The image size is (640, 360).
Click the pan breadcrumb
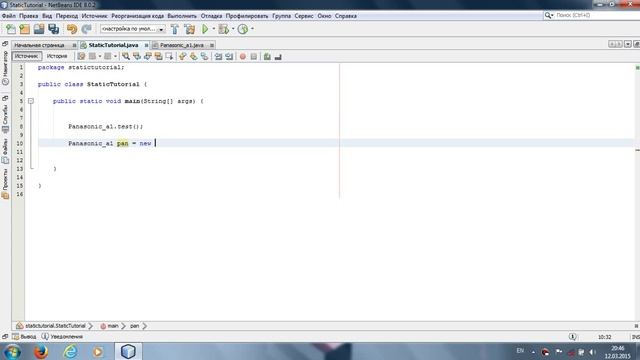[x=135, y=326]
